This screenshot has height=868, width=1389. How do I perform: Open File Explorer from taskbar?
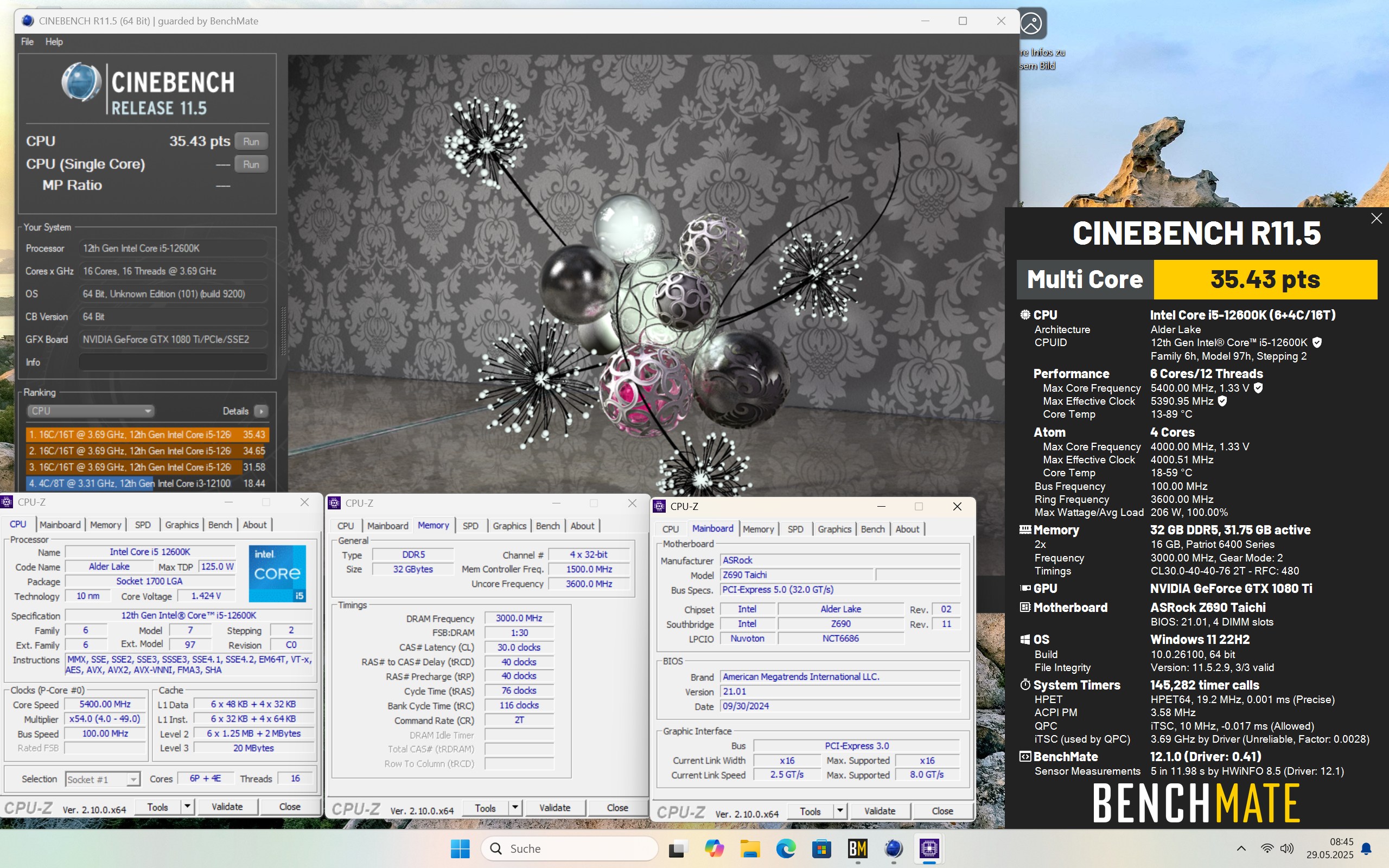click(x=750, y=848)
